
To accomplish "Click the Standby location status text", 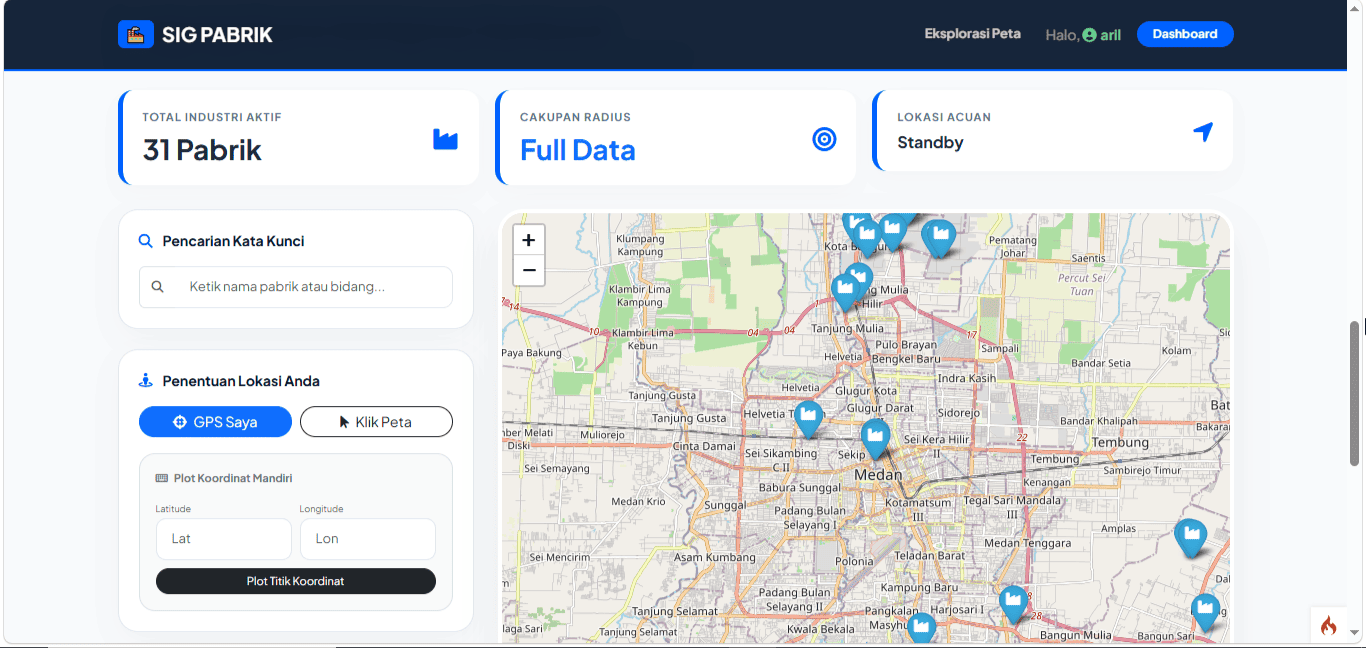I will pyautogui.click(x=930, y=142).
